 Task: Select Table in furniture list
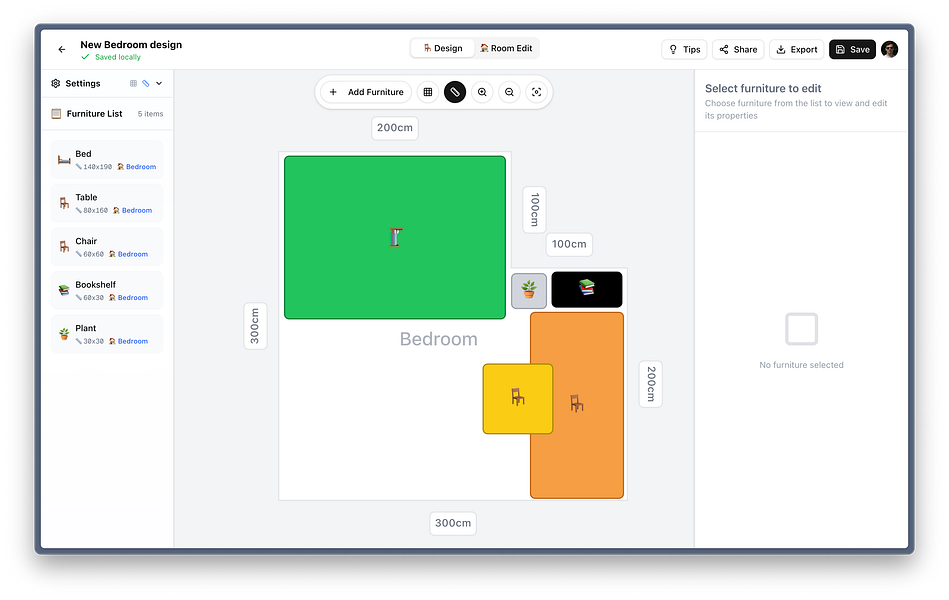pyautogui.click(x=107, y=203)
